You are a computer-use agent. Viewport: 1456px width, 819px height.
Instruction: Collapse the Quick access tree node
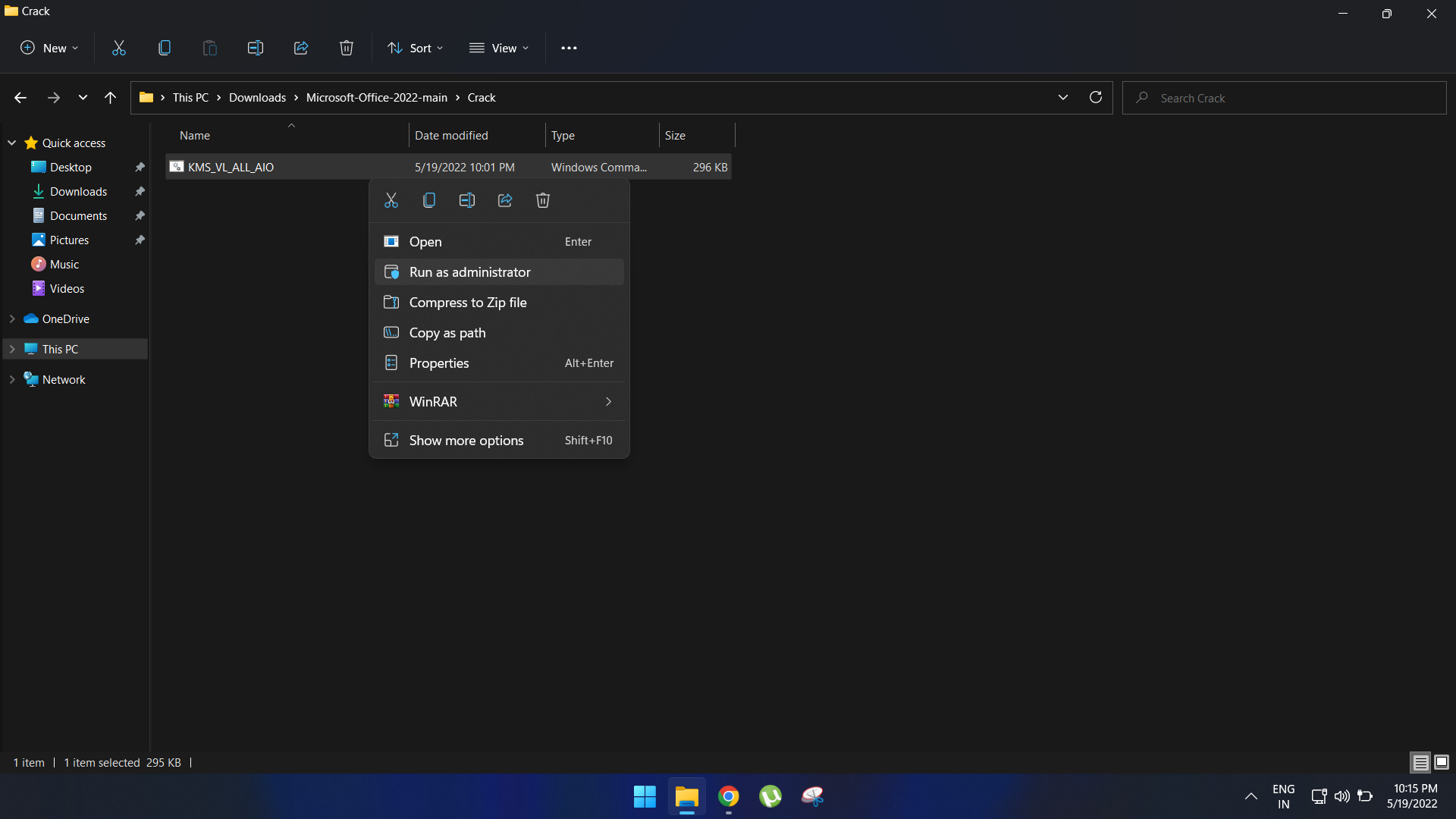coord(12,143)
